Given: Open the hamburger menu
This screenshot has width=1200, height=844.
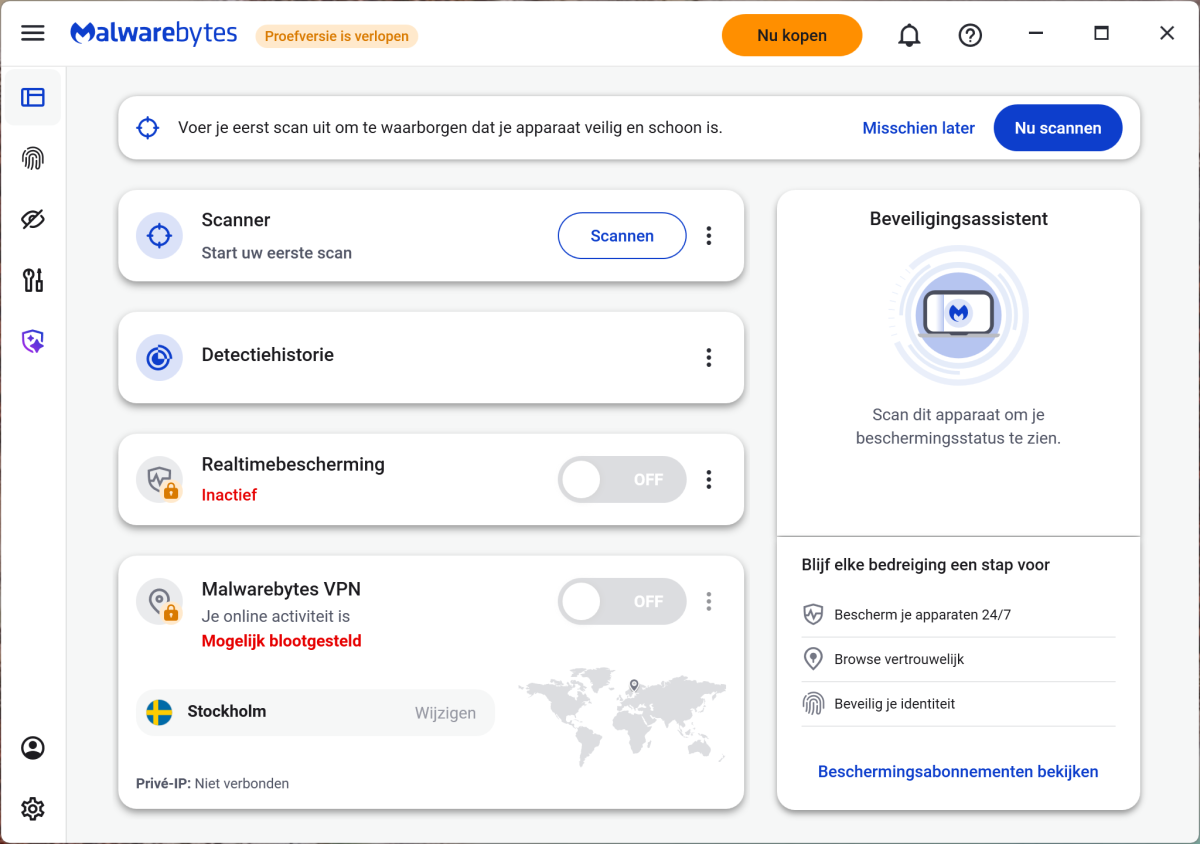Looking at the screenshot, I should pos(33,33).
